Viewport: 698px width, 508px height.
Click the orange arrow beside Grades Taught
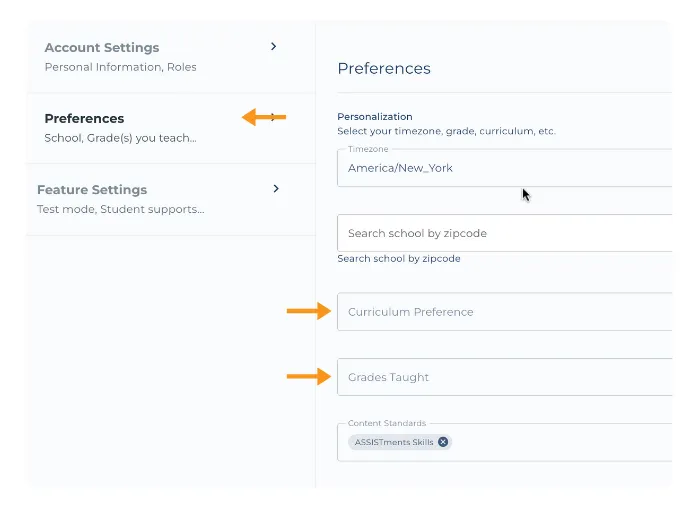point(308,377)
